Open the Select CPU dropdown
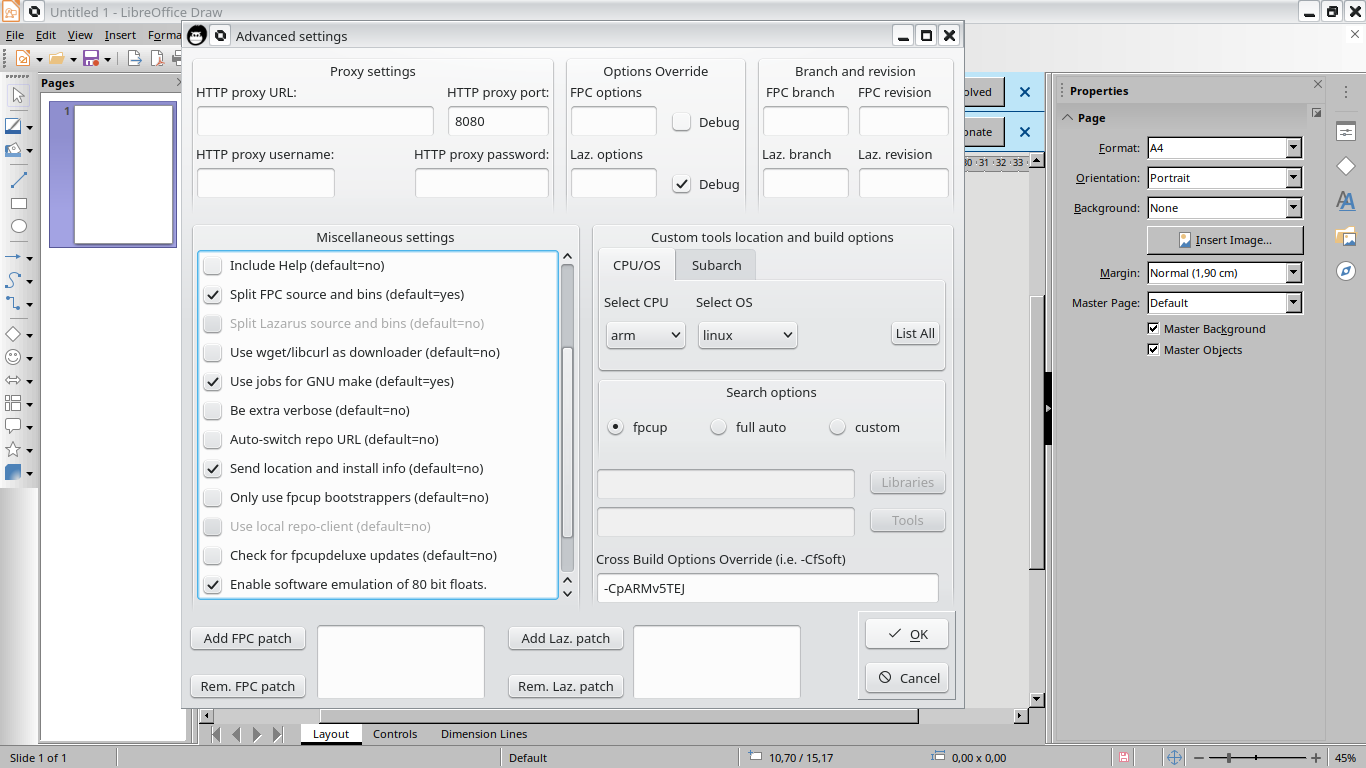This screenshot has height=768, width=1366. [646, 335]
